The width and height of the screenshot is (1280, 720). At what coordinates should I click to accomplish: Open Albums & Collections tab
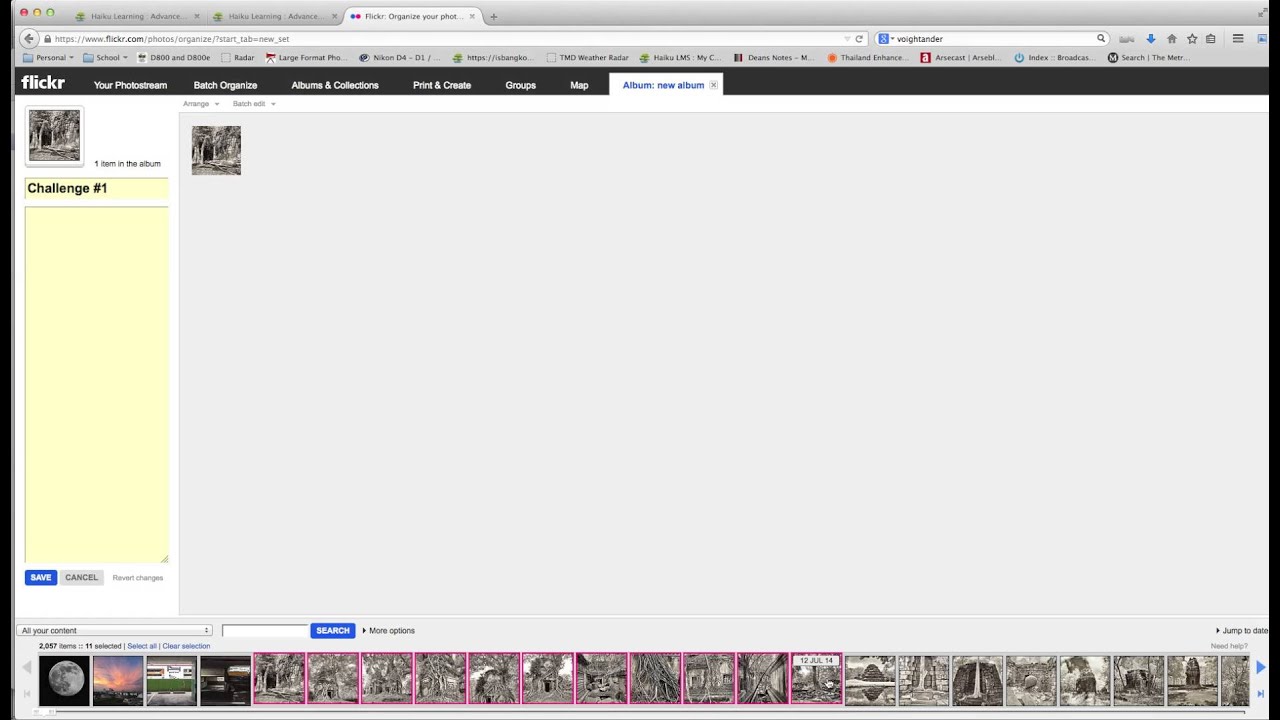coord(335,85)
